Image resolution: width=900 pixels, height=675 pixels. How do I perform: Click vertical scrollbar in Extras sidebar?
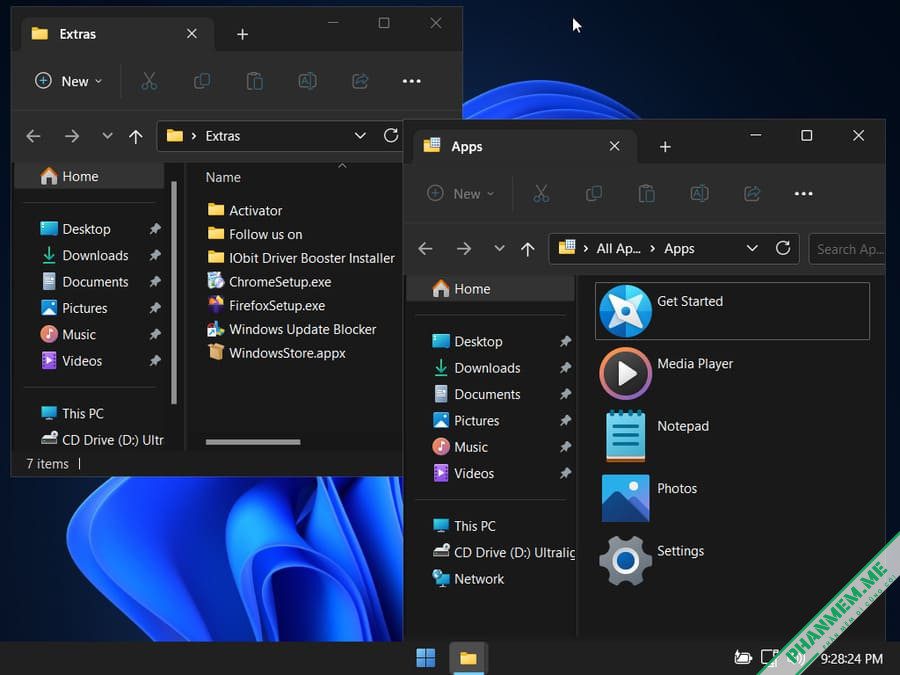[174, 293]
